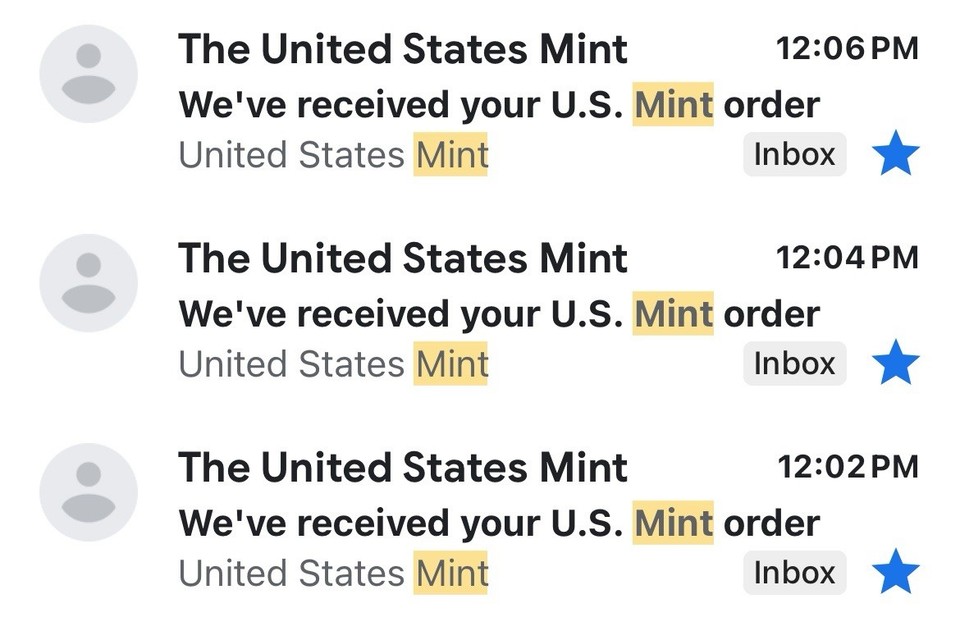The image size is (960, 640).
Task: Click sender name on the 12:06 PM email
Action: click(403, 49)
